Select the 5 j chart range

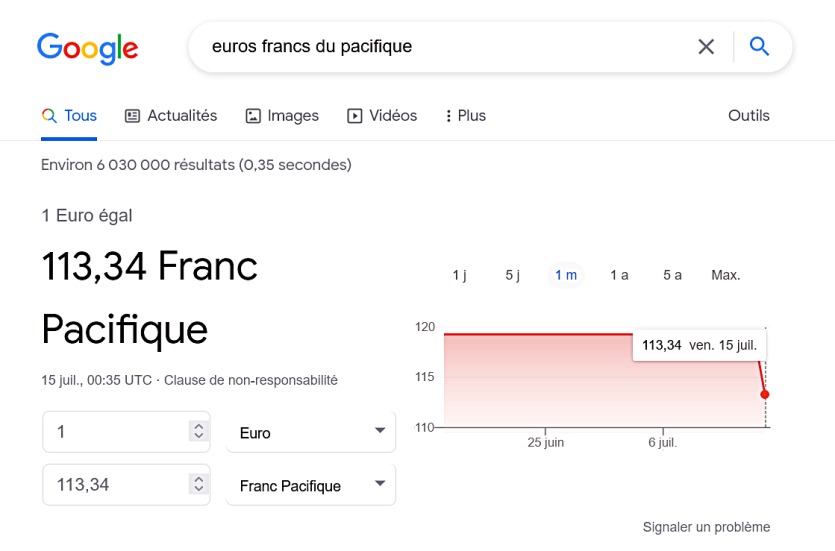tap(512, 275)
